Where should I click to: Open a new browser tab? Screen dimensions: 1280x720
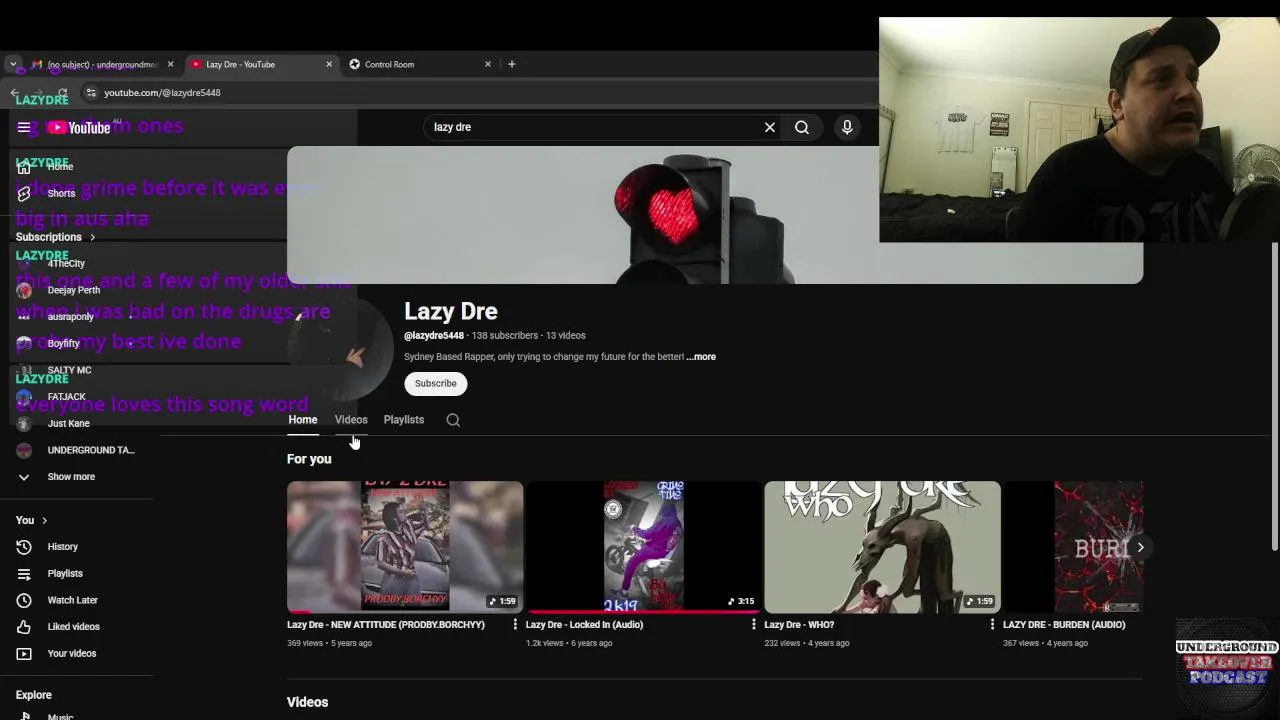click(512, 64)
